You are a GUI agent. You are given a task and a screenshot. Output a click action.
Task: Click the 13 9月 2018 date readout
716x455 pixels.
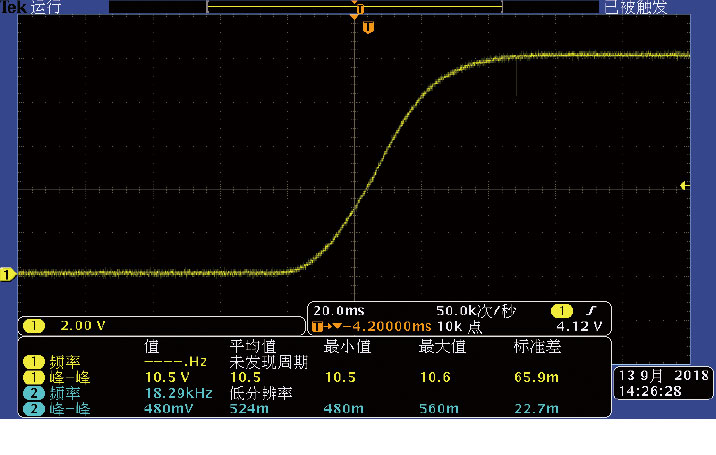663,376
